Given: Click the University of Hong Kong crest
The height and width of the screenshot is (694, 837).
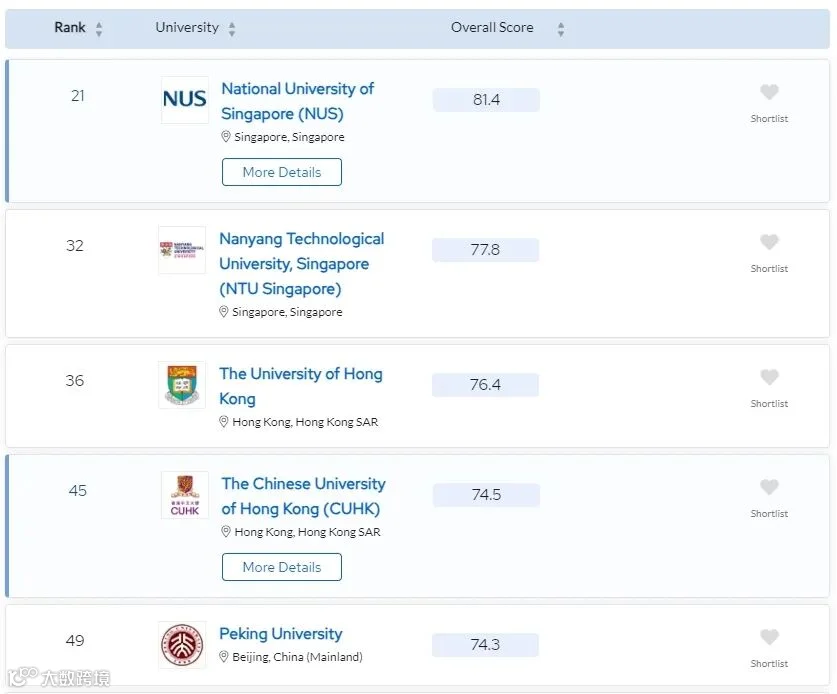Looking at the screenshot, I should [182, 385].
